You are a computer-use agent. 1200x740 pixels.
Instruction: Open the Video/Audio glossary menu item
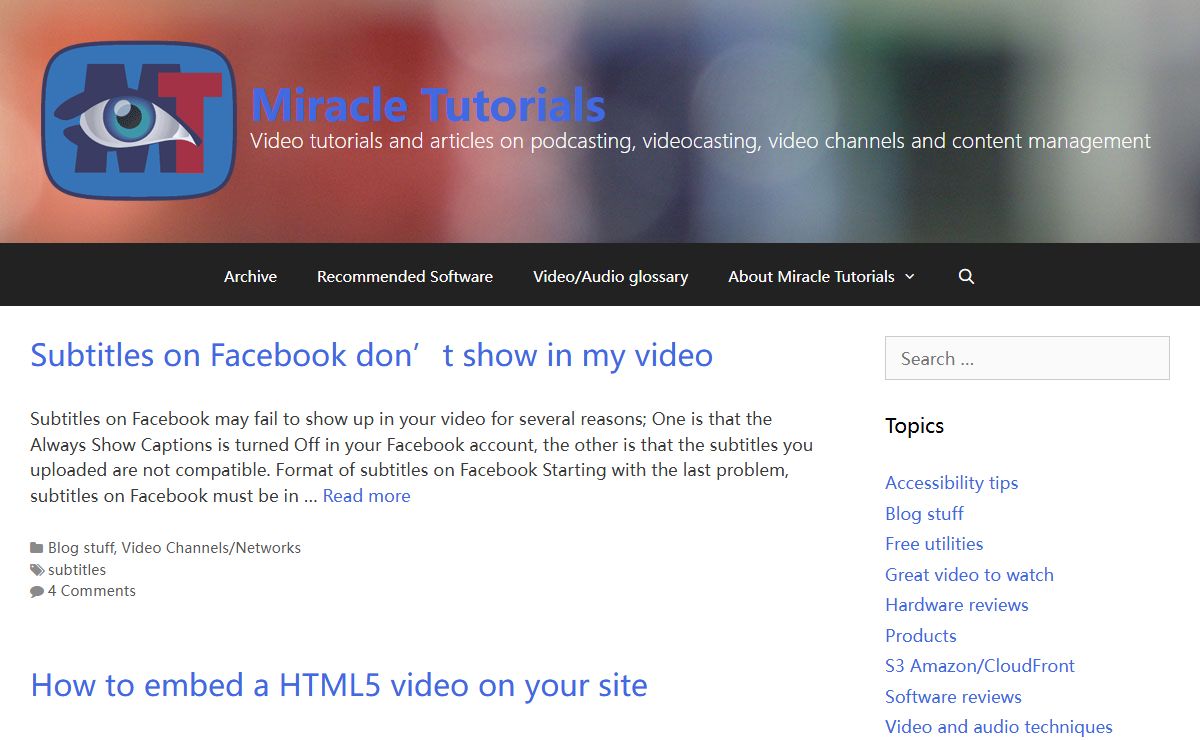[x=611, y=276]
